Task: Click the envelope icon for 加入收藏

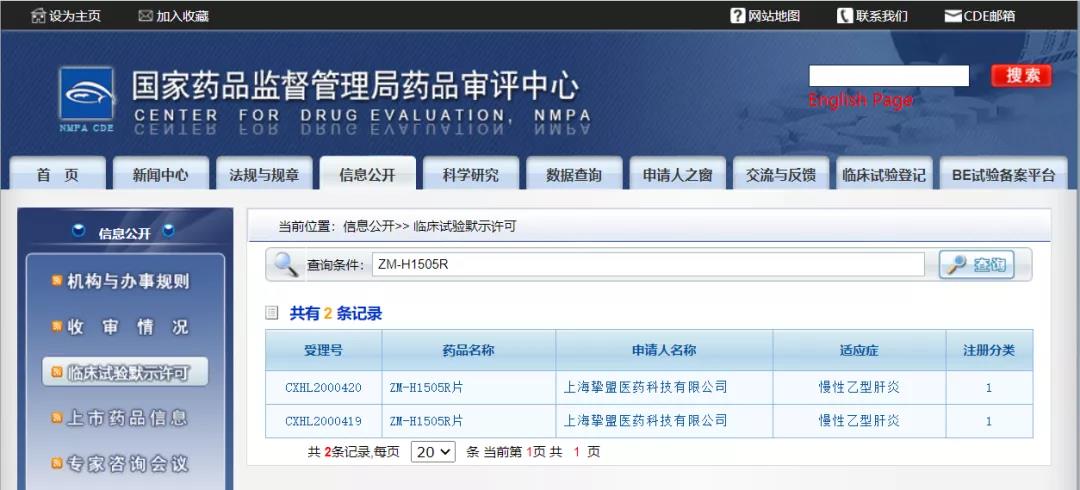Action: (x=145, y=16)
